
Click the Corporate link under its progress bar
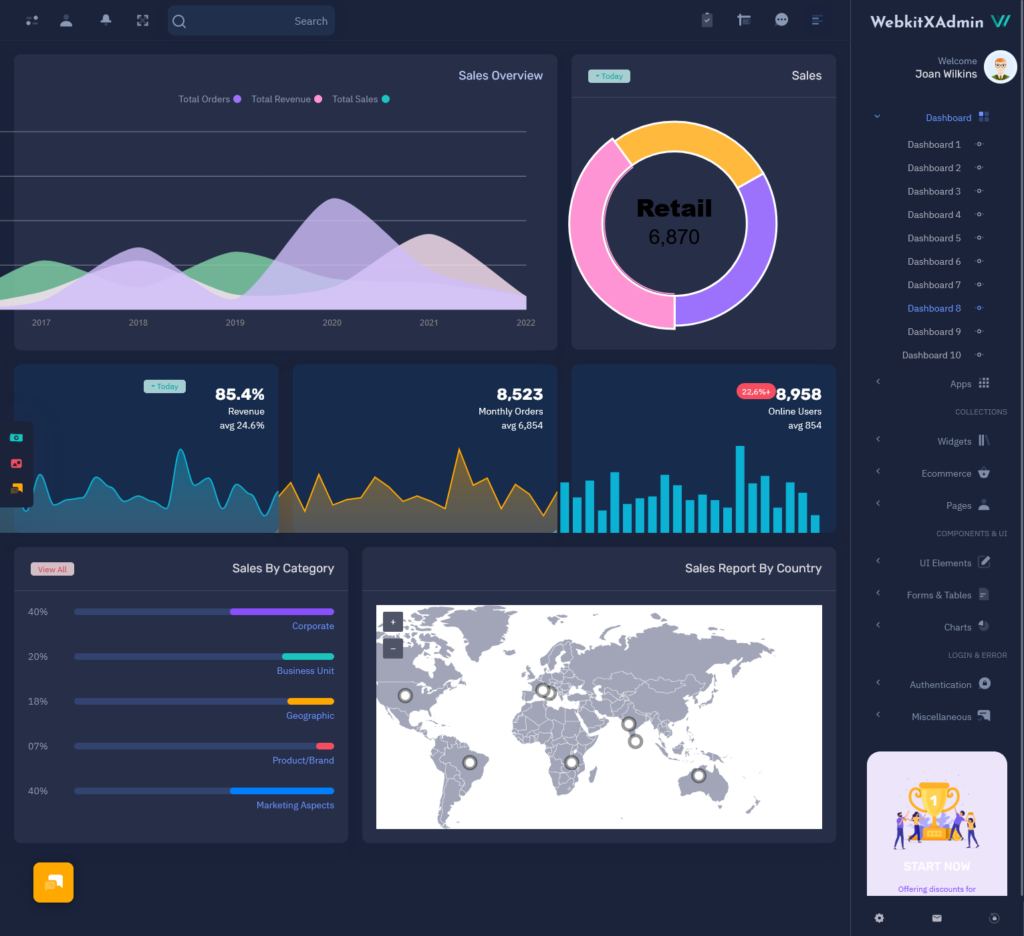[x=313, y=625]
